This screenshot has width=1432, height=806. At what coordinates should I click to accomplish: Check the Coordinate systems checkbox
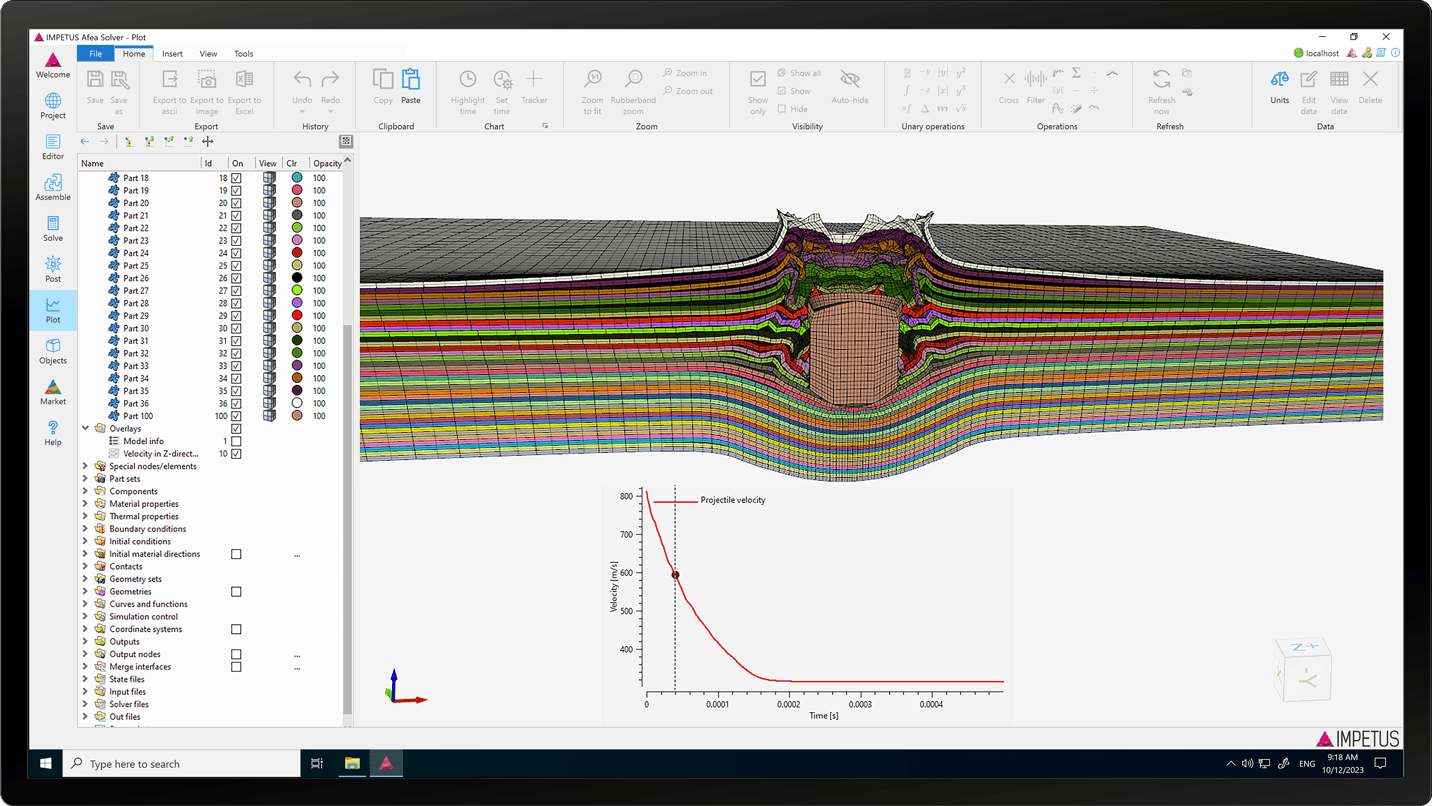pos(236,629)
